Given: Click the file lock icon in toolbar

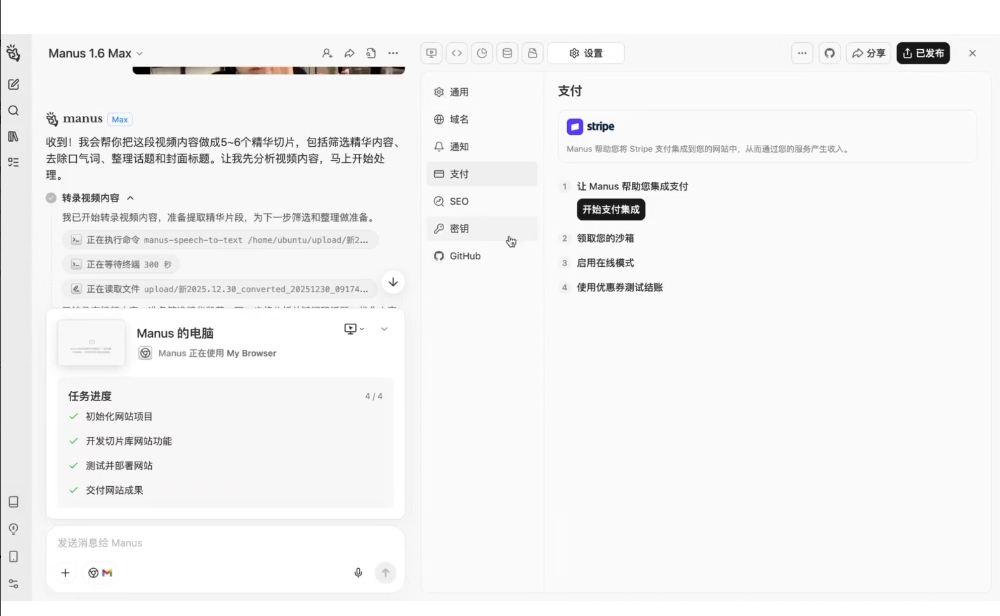Looking at the screenshot, I should pos(532,52).
